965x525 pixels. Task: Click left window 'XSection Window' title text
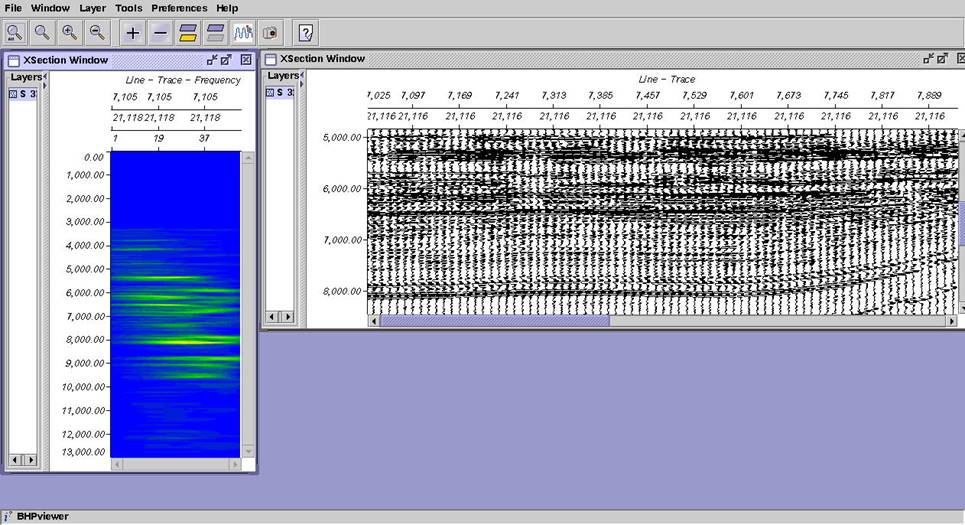coord(65,60)
